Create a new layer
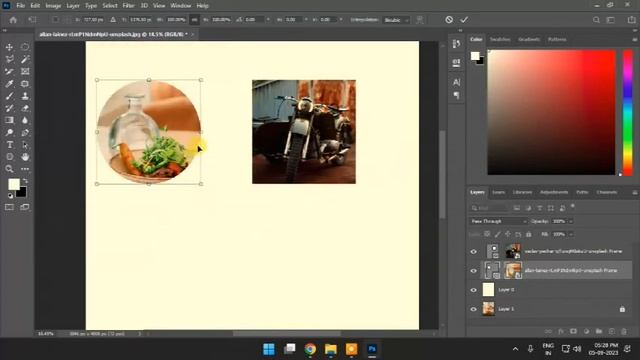640x360 pixels. pyautogui.click(x=611, y=331)
